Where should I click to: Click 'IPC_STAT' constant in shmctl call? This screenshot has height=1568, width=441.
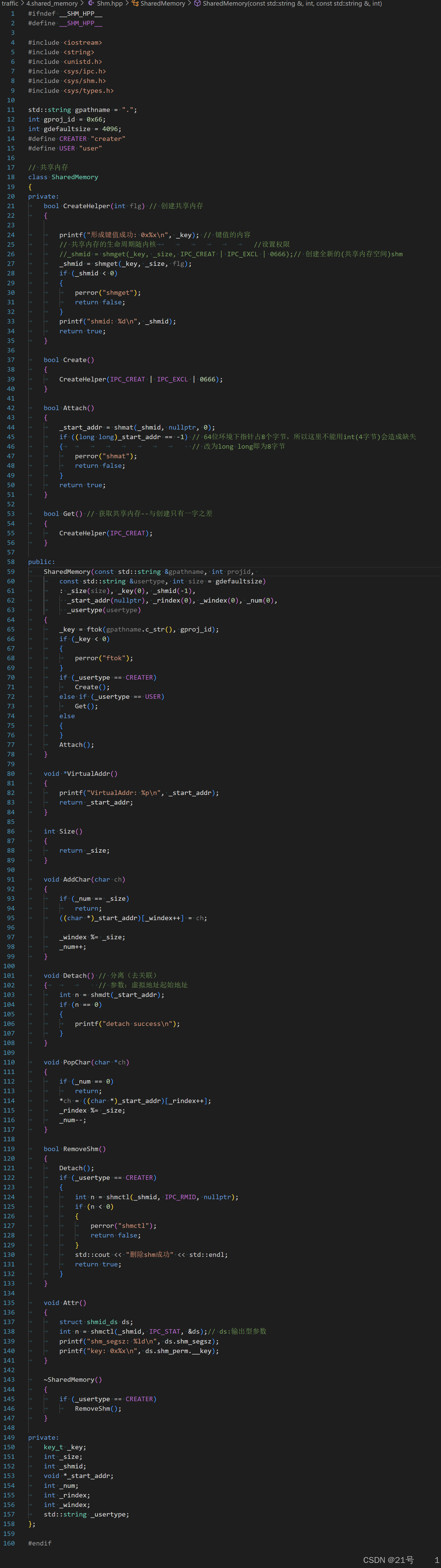pyautogui.click(x=165, y=1331)
